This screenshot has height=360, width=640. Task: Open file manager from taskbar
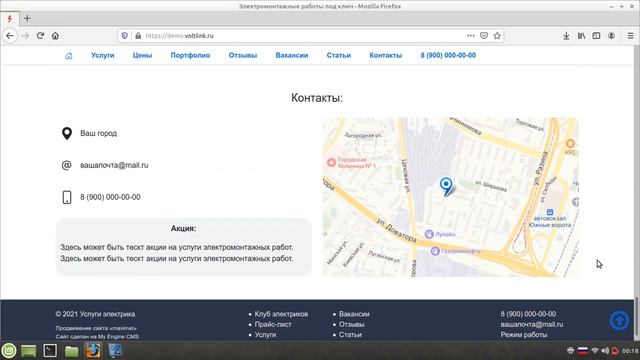[x=71, y=351]
